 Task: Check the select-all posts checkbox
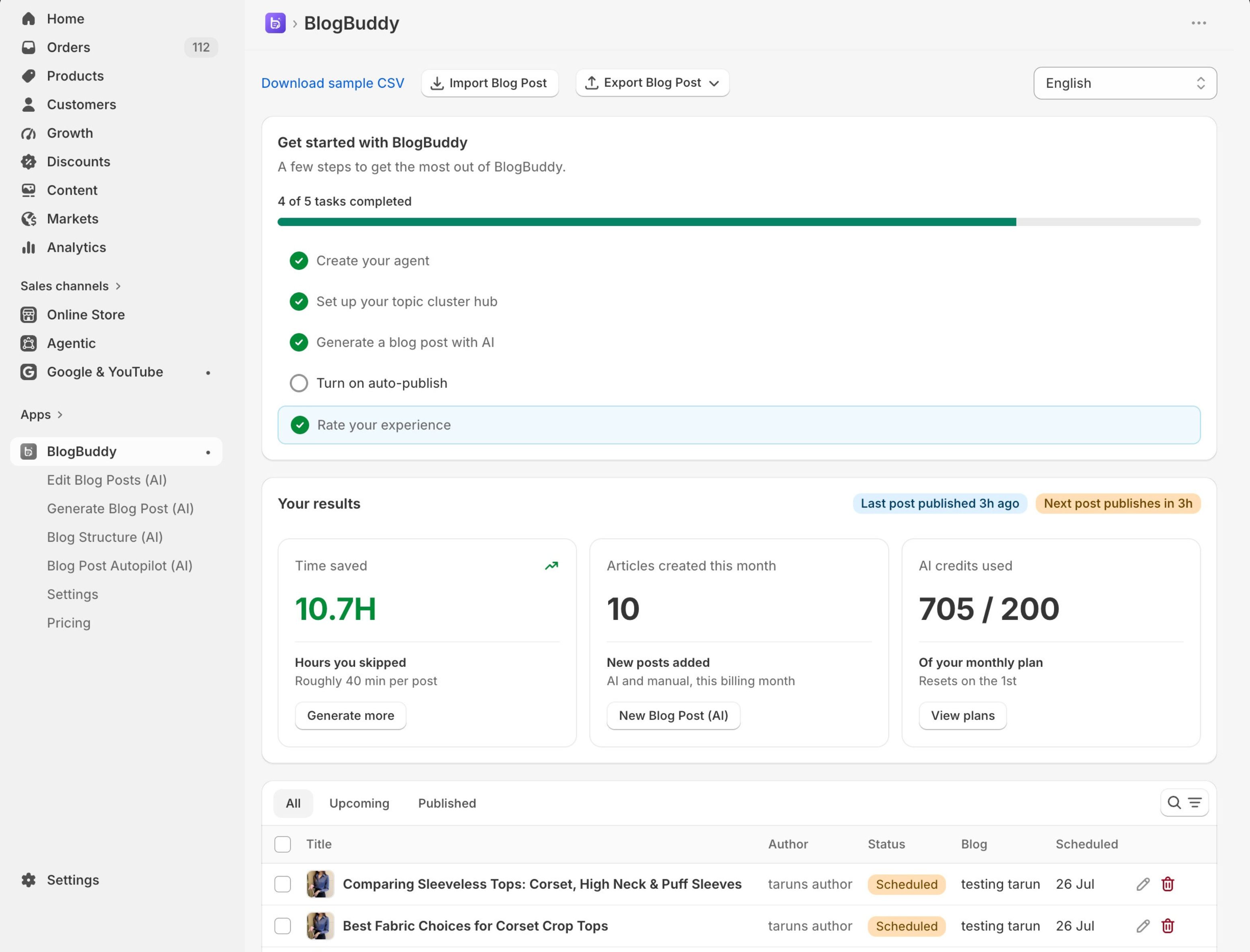283,844
